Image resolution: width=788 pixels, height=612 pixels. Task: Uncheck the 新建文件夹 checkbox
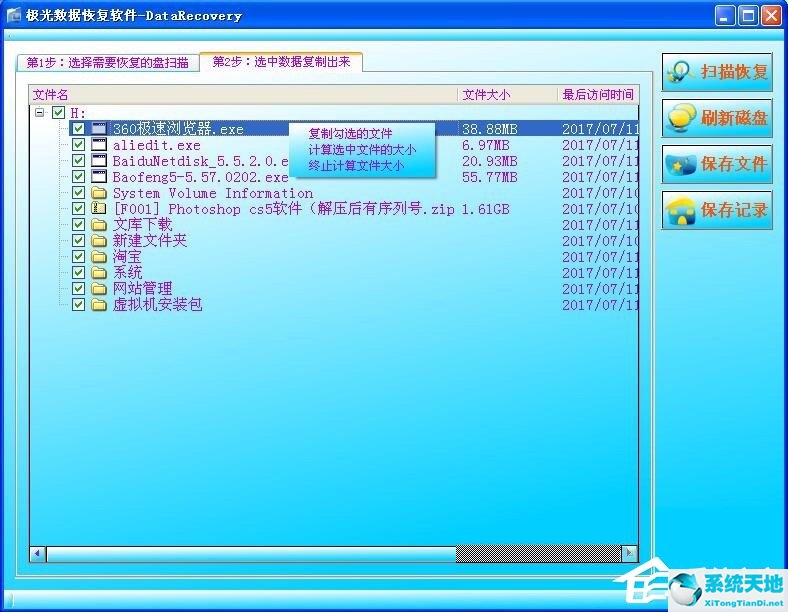click(78, 241)
